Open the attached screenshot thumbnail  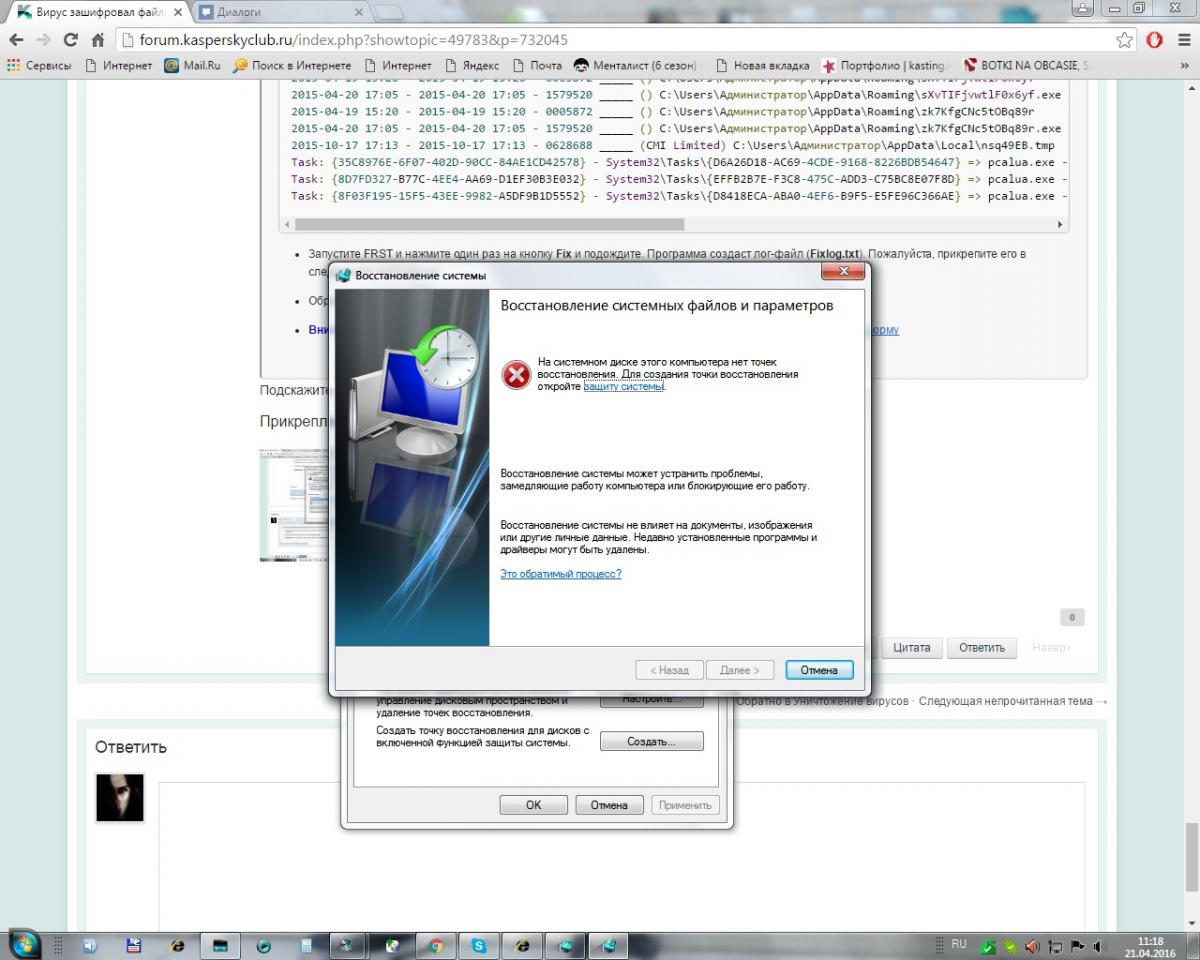coord(294,504)
